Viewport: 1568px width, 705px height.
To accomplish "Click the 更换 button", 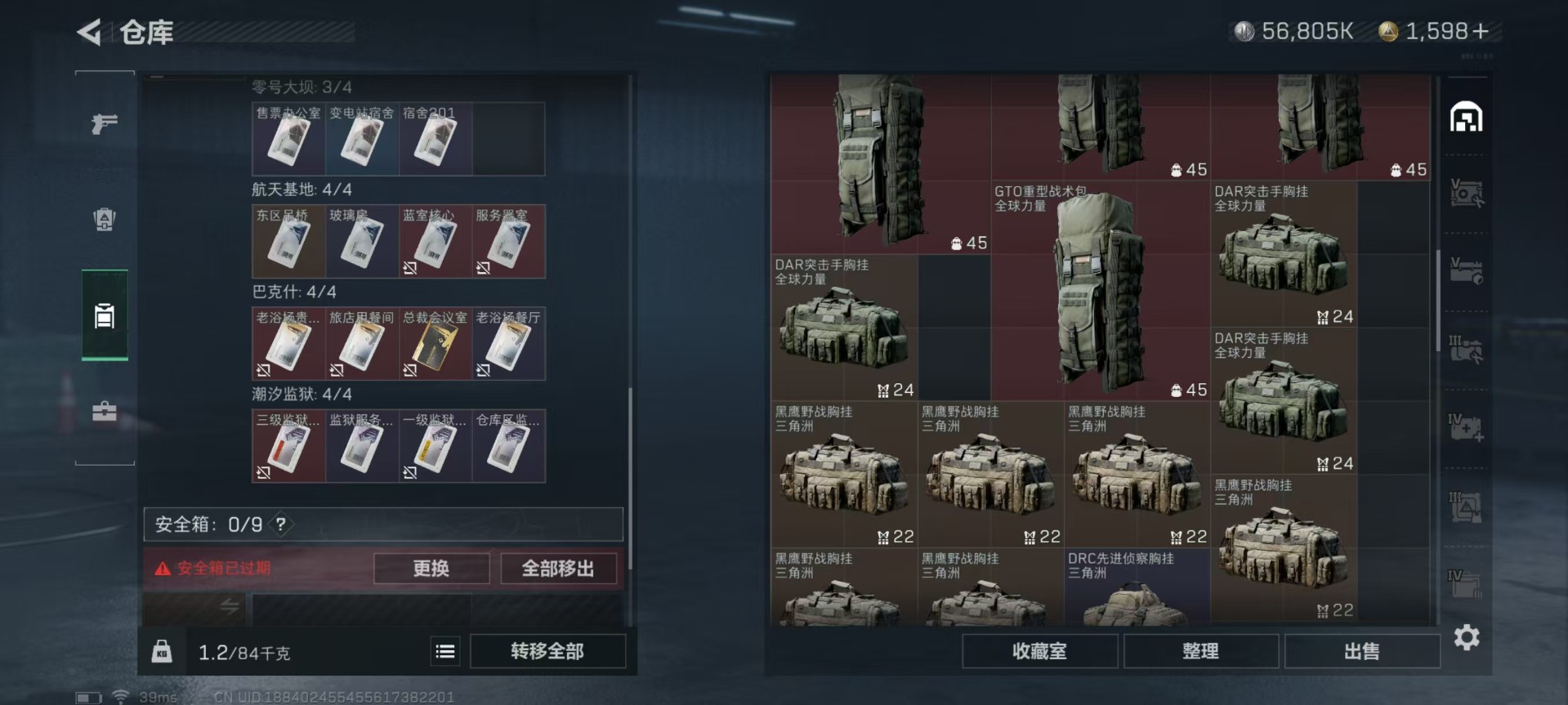I will pos(431,569).
